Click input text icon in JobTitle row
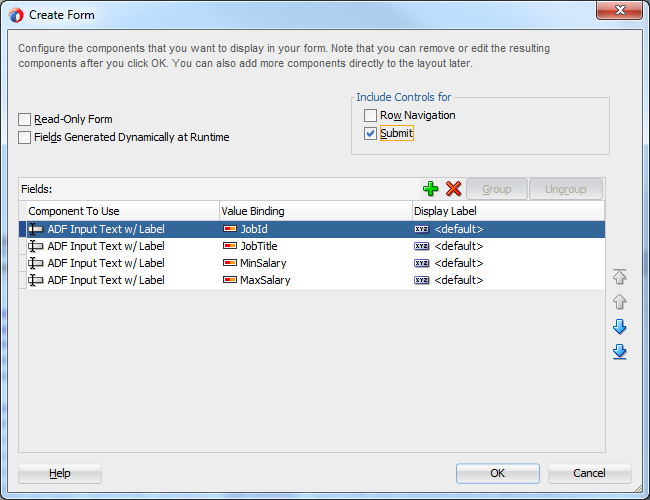The width and height of the screenshot is (650, 500). click(x=36, y=246)
